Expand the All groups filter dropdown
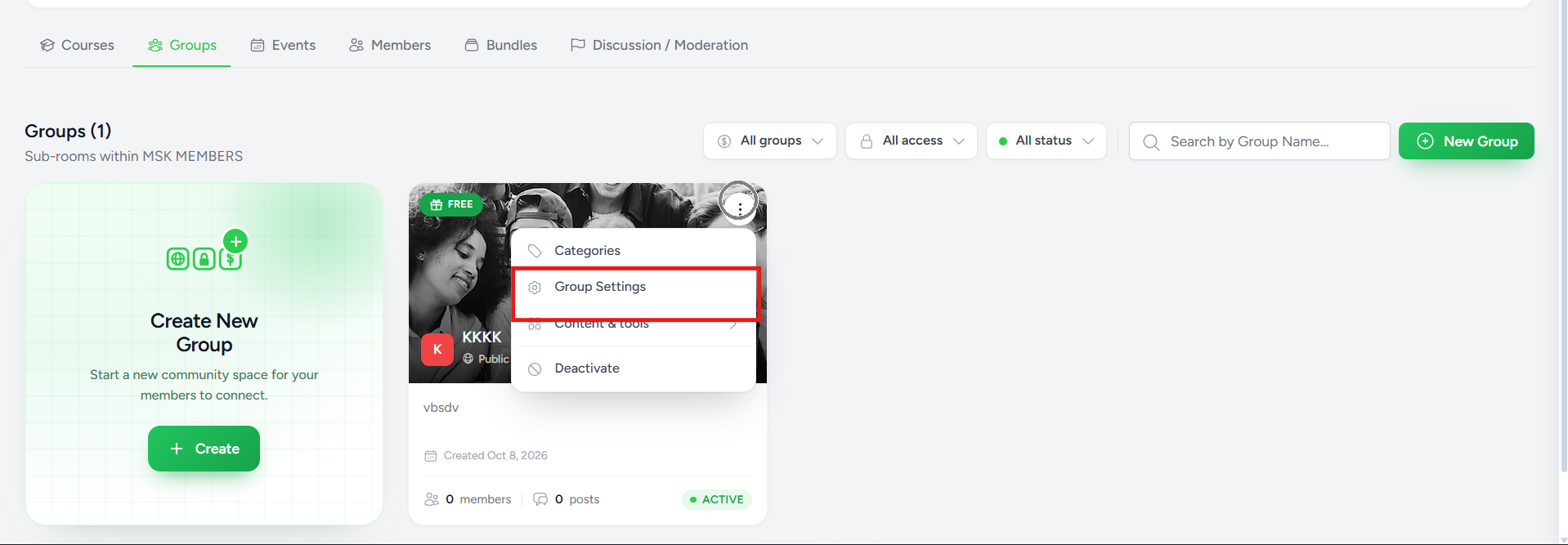Screen dimensions: 1568x545 769,141
